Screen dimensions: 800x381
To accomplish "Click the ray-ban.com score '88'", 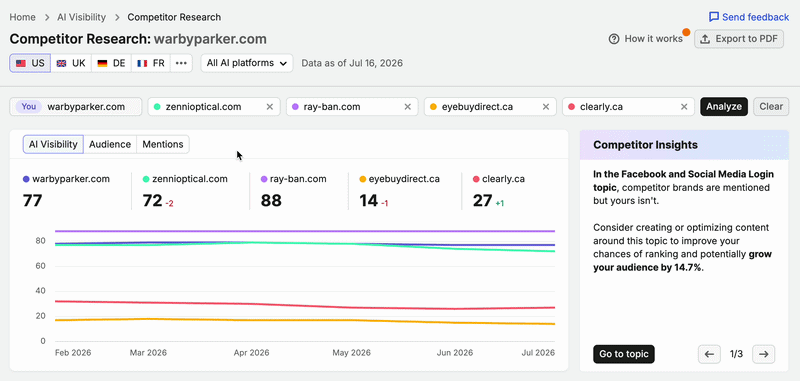I will [270, 200].
